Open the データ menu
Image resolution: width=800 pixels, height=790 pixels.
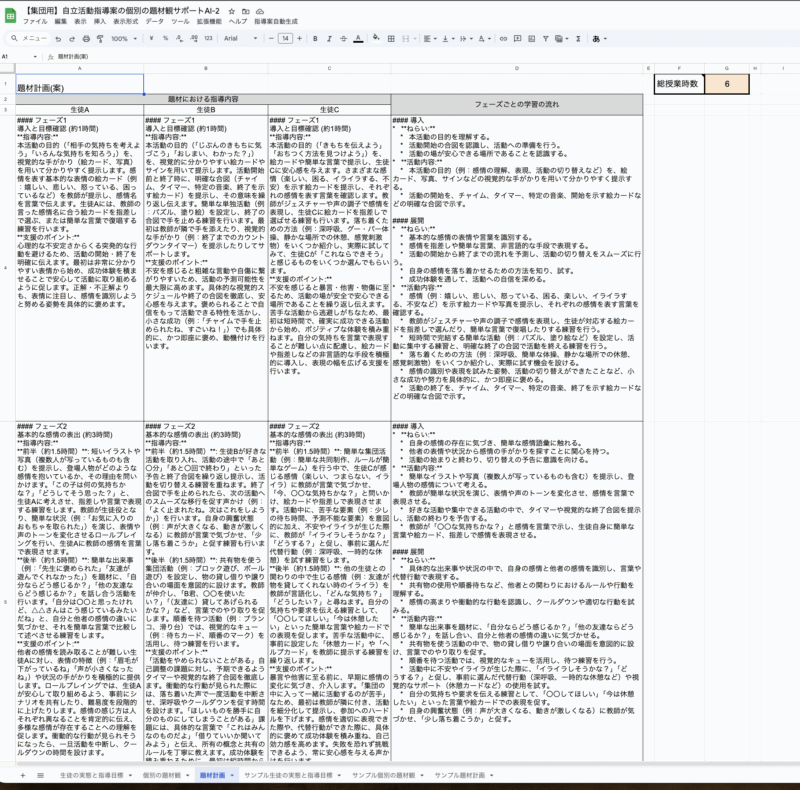point(154,21)
